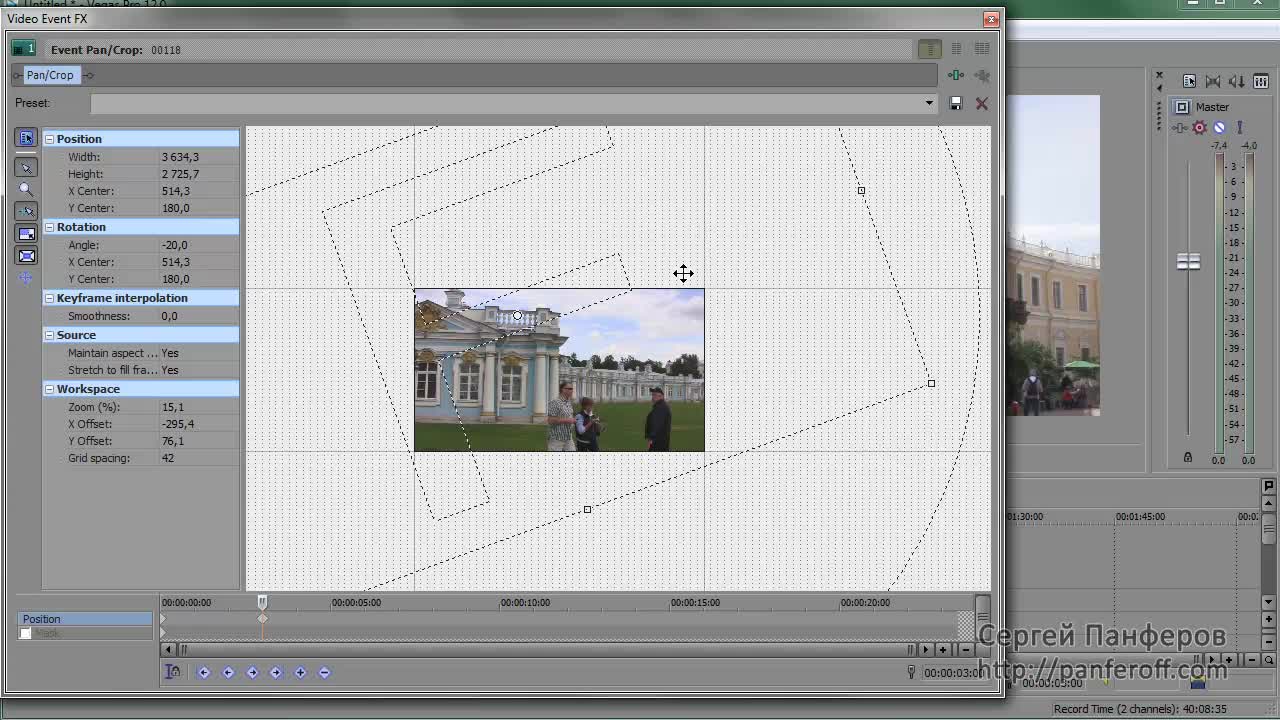Open the Mixer properties icon

pos(1189,81)
